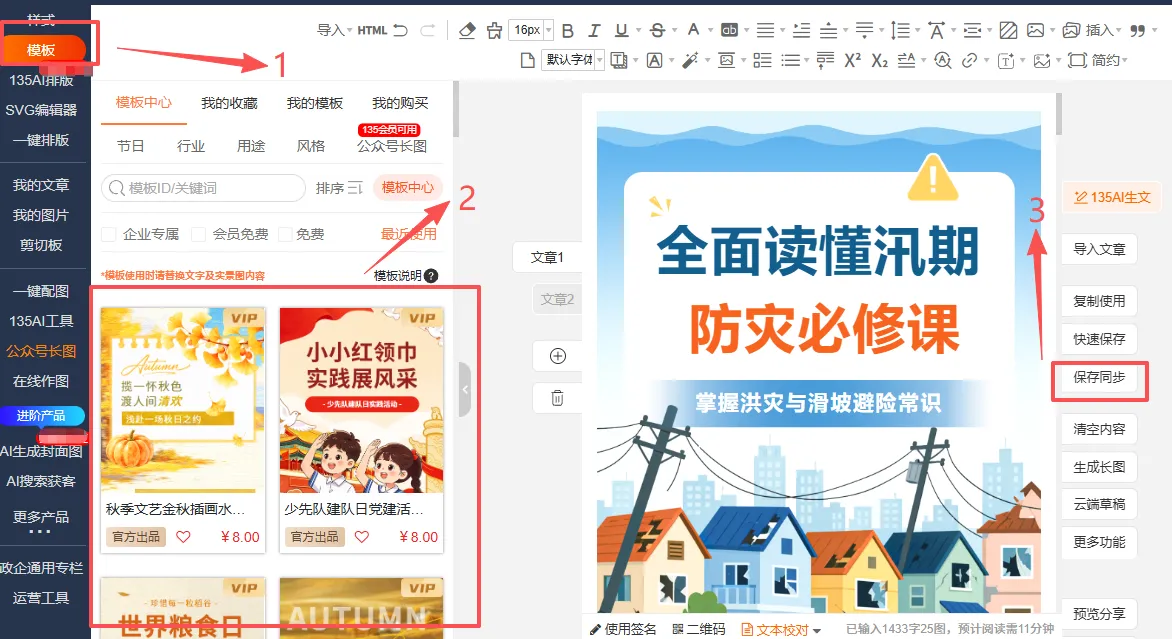Image resolution: width=1172 pixels, height=639 pixels.
Task: Check the 企业专属 filter checkbox
Action: click(x=109, y=235)
